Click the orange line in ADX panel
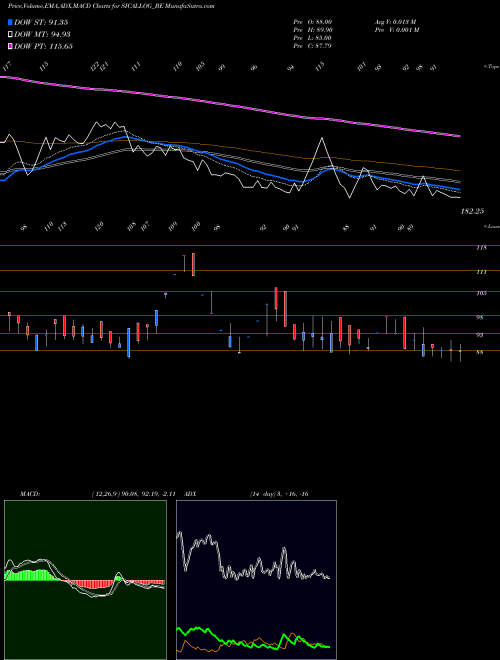Screen dimensions: 500x660 (255, 641)
